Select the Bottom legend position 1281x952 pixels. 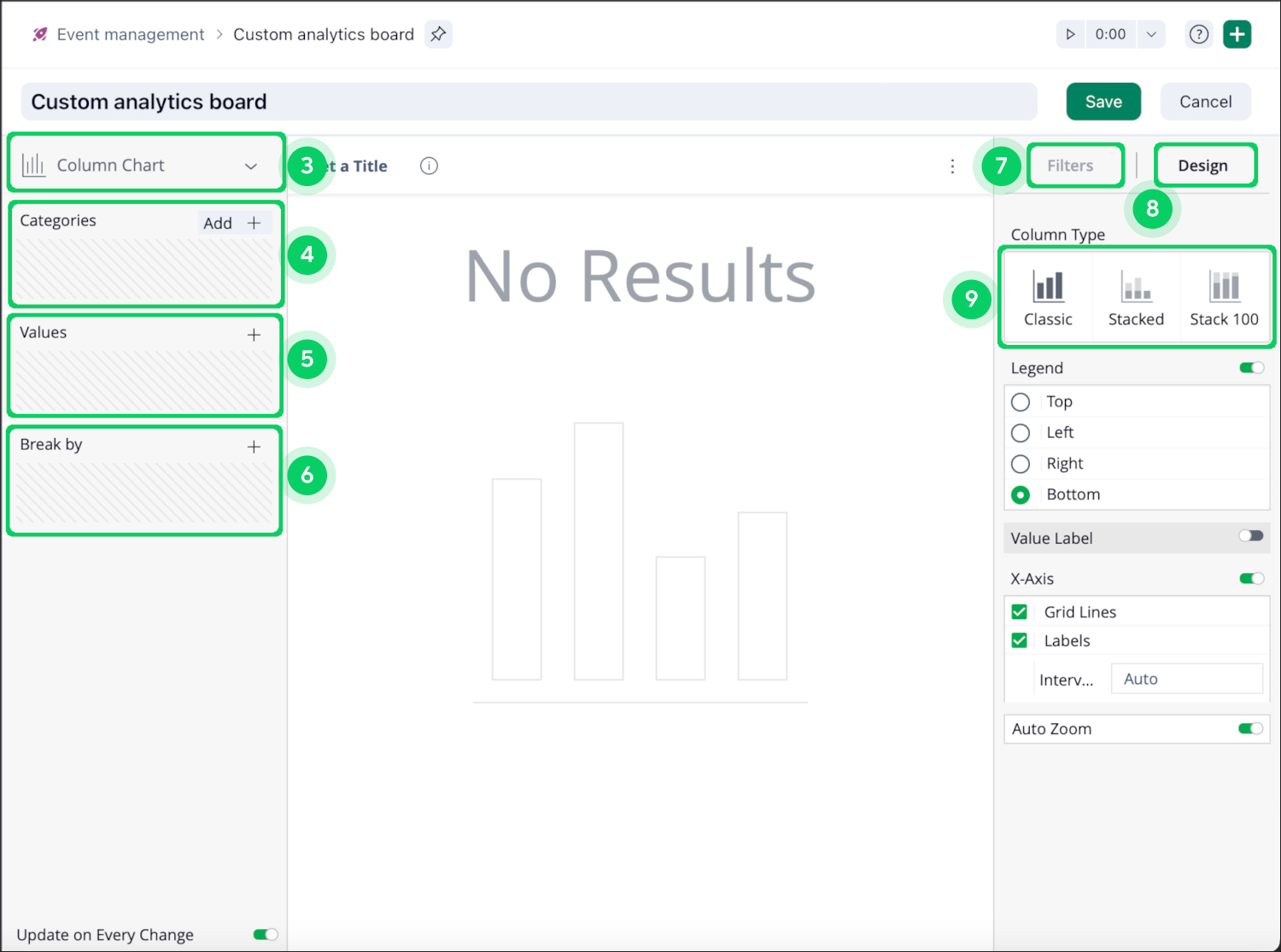1021,494
